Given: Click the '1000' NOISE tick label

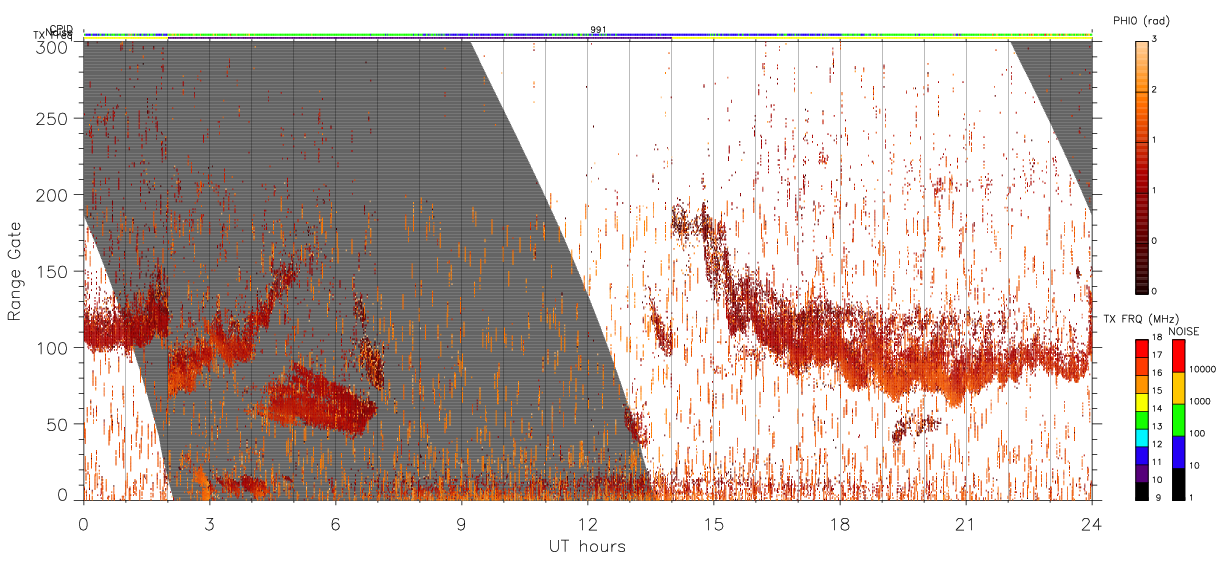Looking at the screenshot, I should pos(1201,401).
